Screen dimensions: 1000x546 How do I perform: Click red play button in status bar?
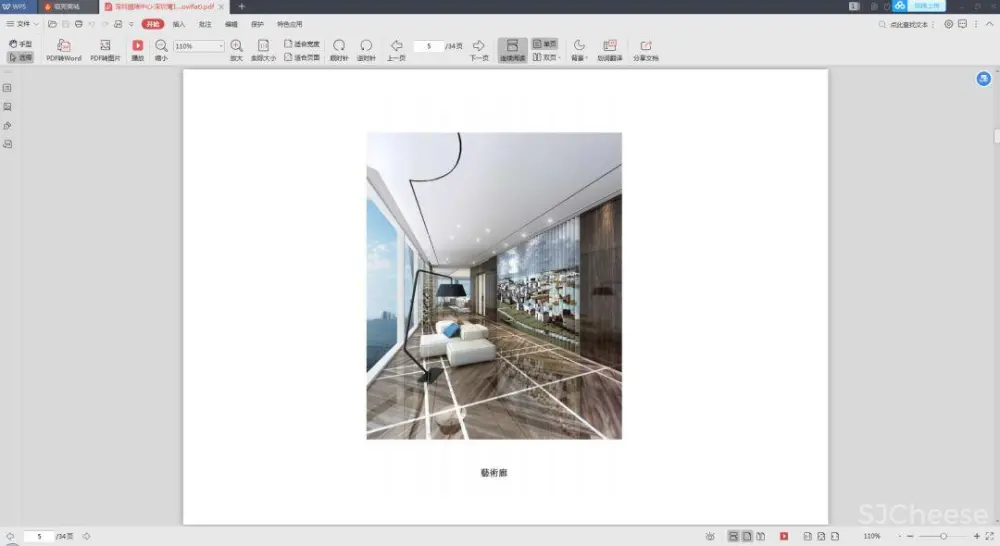click(784, 536)
